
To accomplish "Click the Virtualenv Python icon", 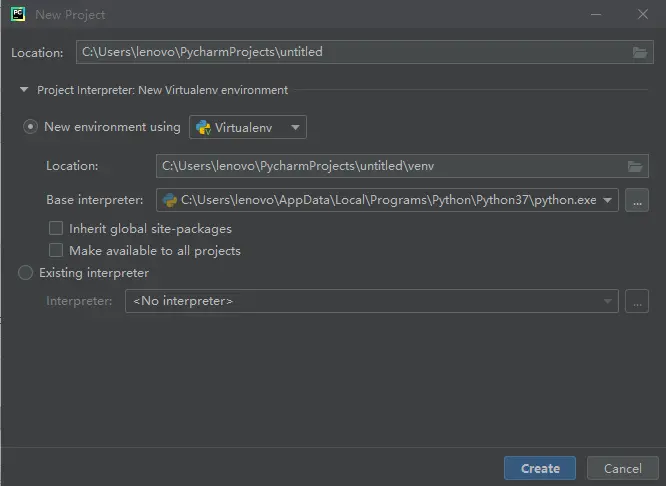I will coord(203,128).
